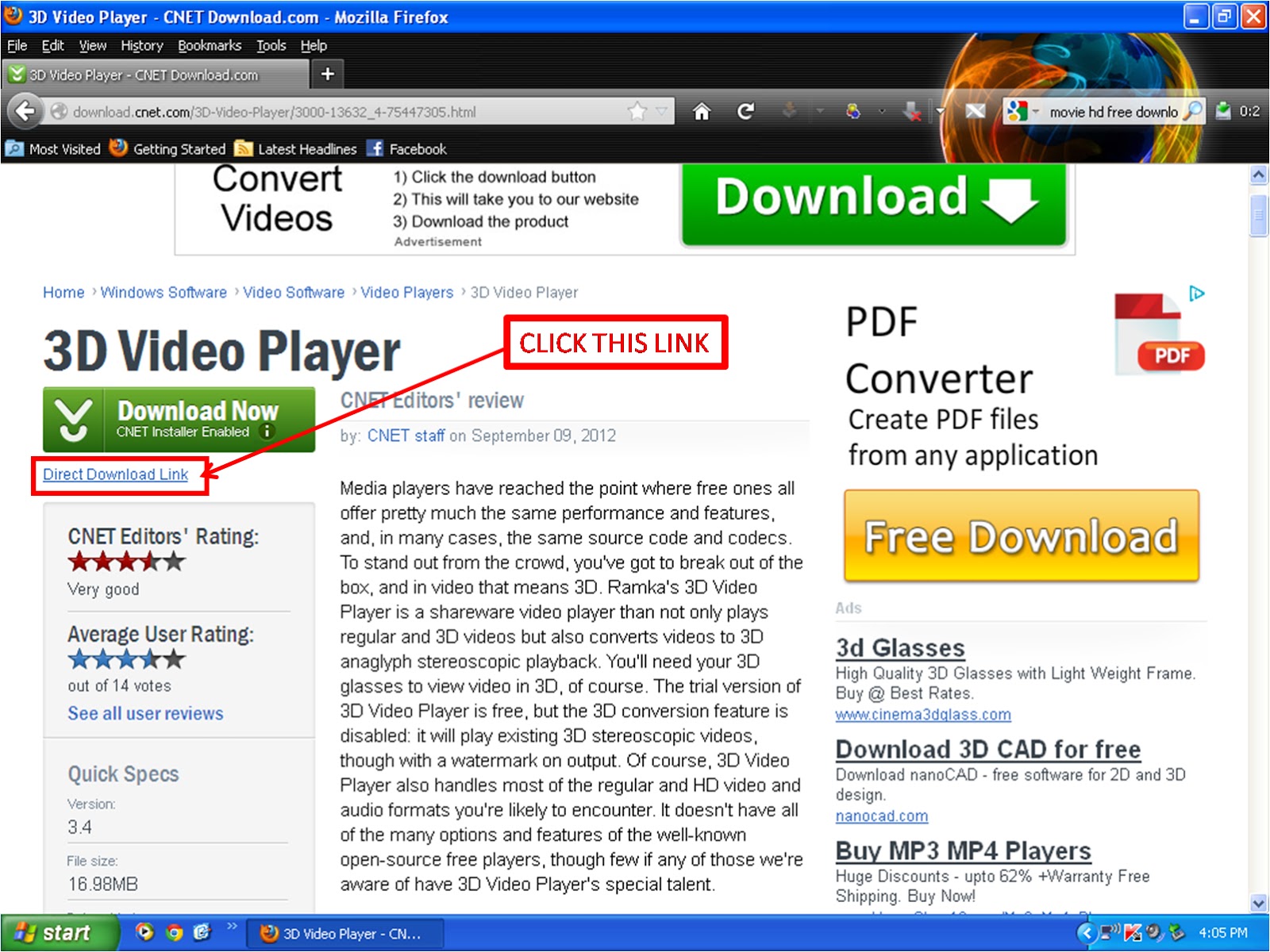The image size is (1270, 952).
Task: Open the Edit menu
Action: pos(53,45)
